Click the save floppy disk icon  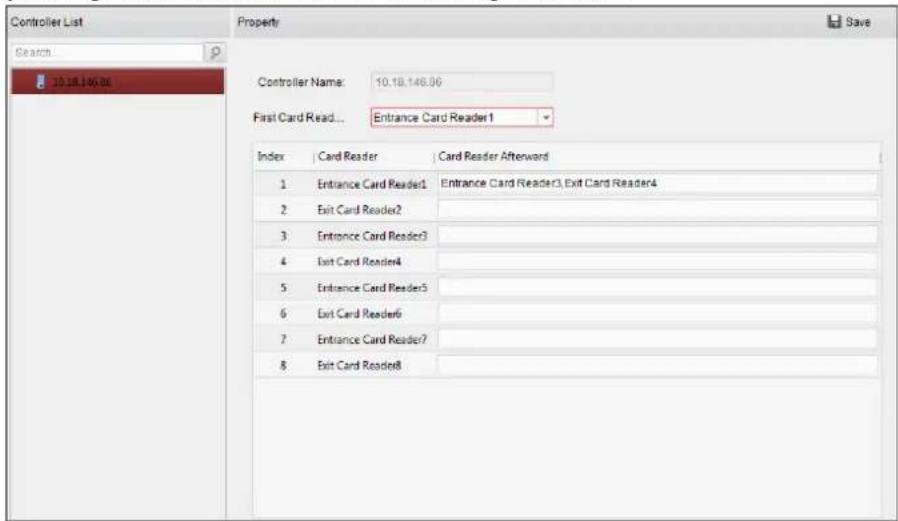834,22
